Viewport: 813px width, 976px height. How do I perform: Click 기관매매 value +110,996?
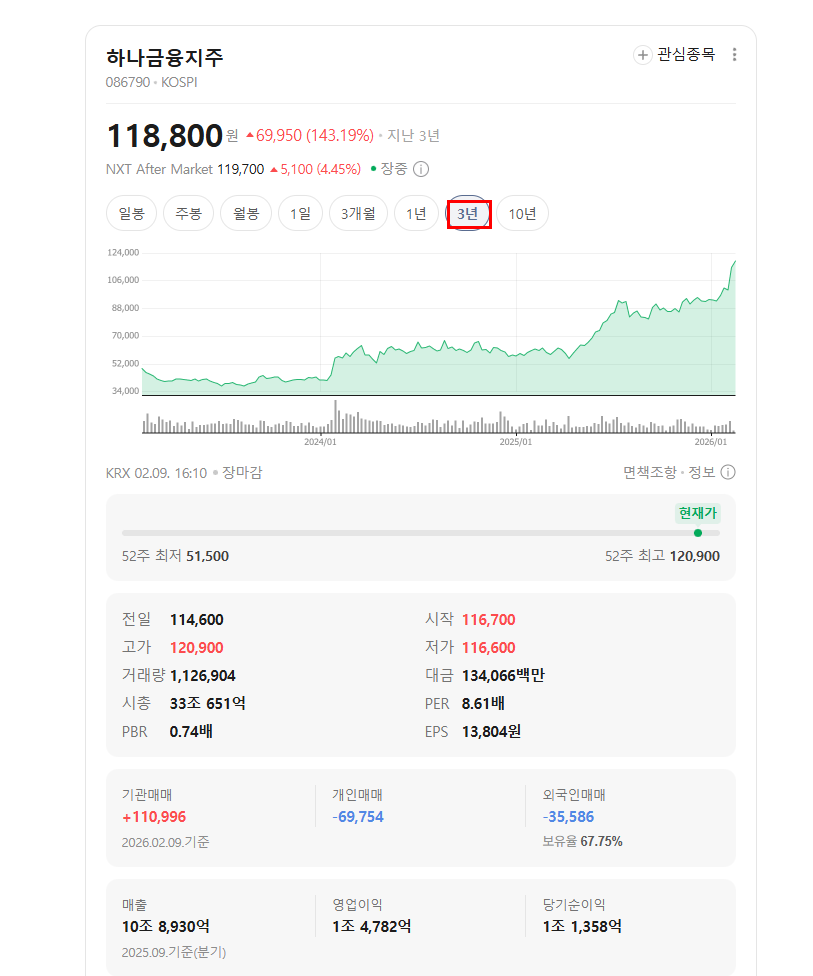(154, 817)
